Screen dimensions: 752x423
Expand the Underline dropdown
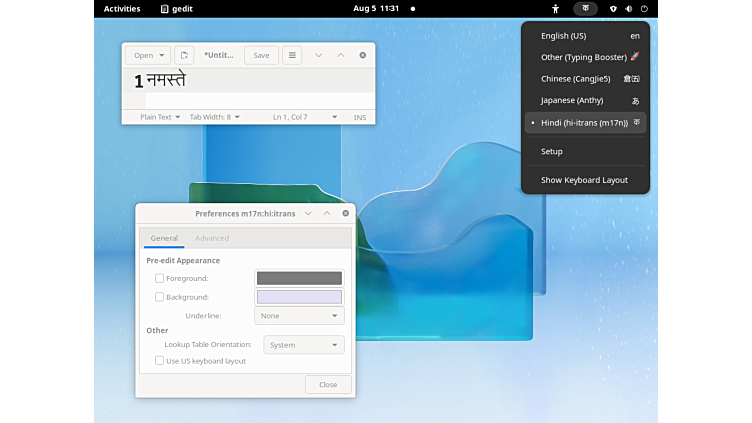click(x=300, y=316)
